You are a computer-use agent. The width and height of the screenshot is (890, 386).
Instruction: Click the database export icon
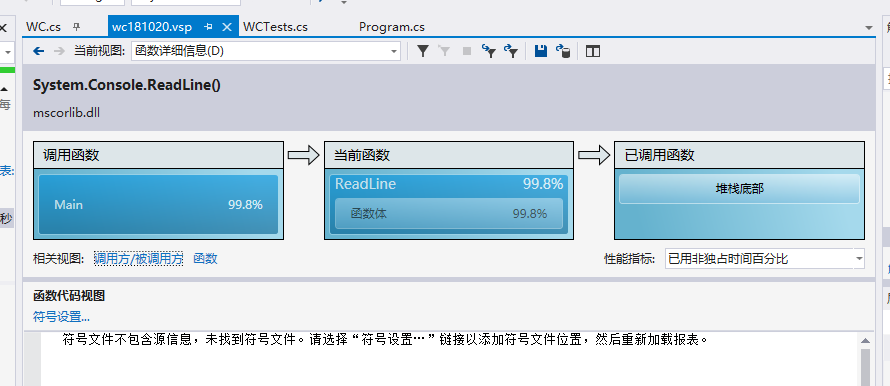562,51
